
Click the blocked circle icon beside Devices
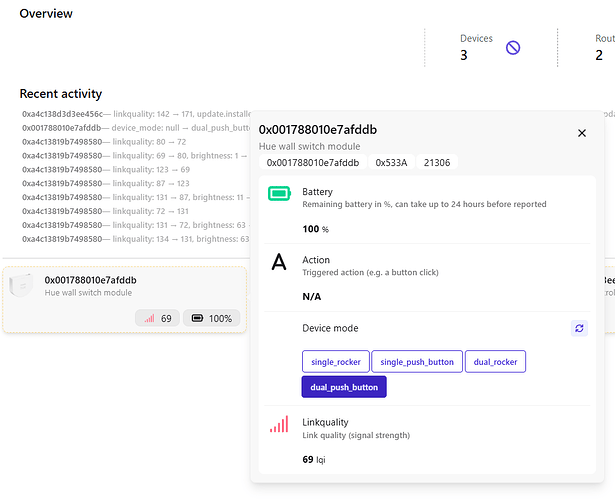[x=513, y=47]
